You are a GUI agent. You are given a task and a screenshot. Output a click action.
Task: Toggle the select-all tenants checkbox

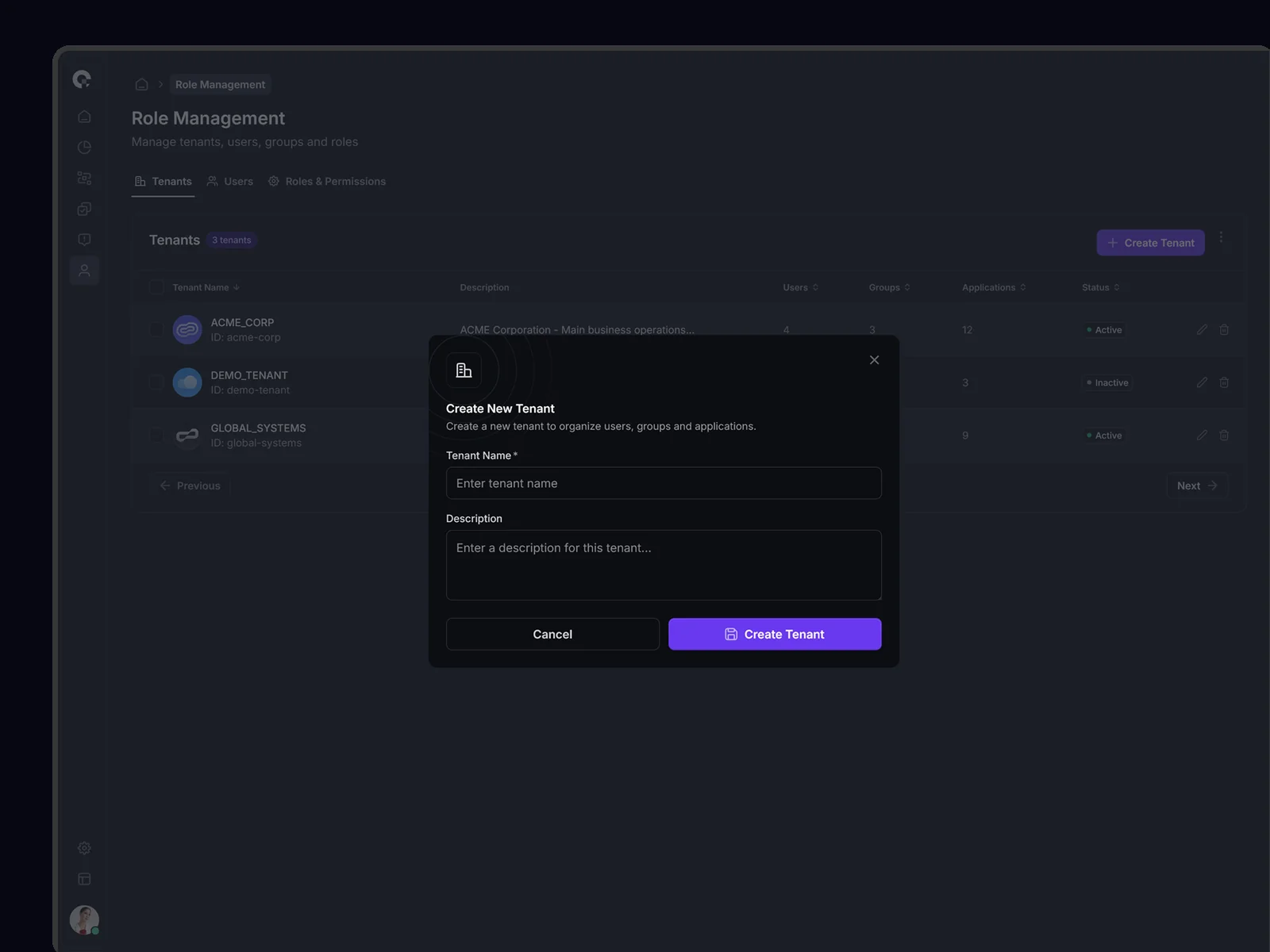click(156, 287)
